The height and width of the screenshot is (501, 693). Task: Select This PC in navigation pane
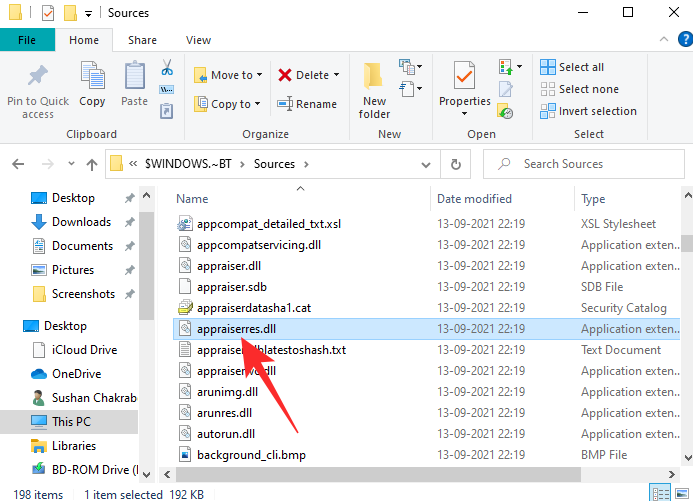[x=73, y=421]
